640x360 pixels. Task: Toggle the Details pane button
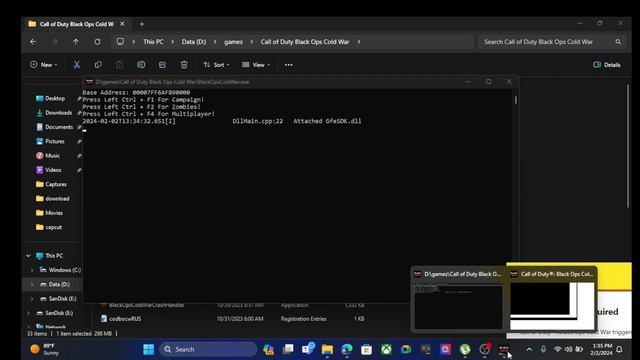click(x=607, y=65)
